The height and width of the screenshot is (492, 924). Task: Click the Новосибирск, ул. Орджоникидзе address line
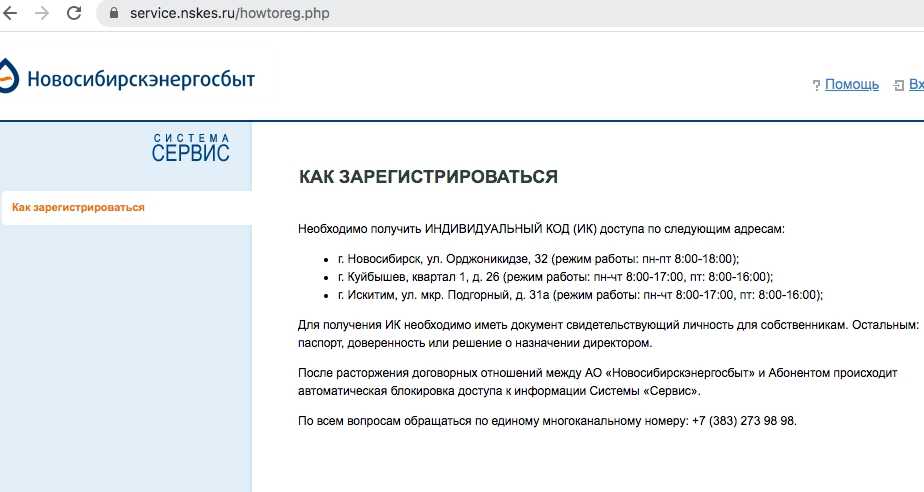pyautogui.click(x=538, y=258)
